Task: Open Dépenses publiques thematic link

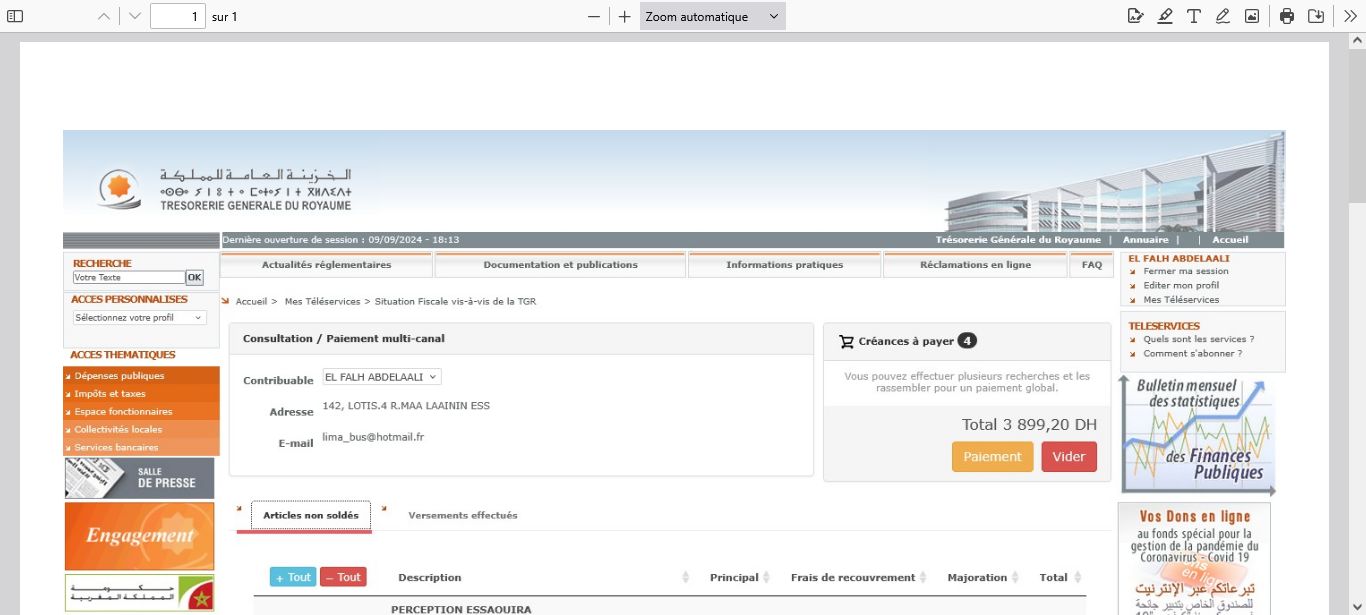Action: [x=141, y=376]
